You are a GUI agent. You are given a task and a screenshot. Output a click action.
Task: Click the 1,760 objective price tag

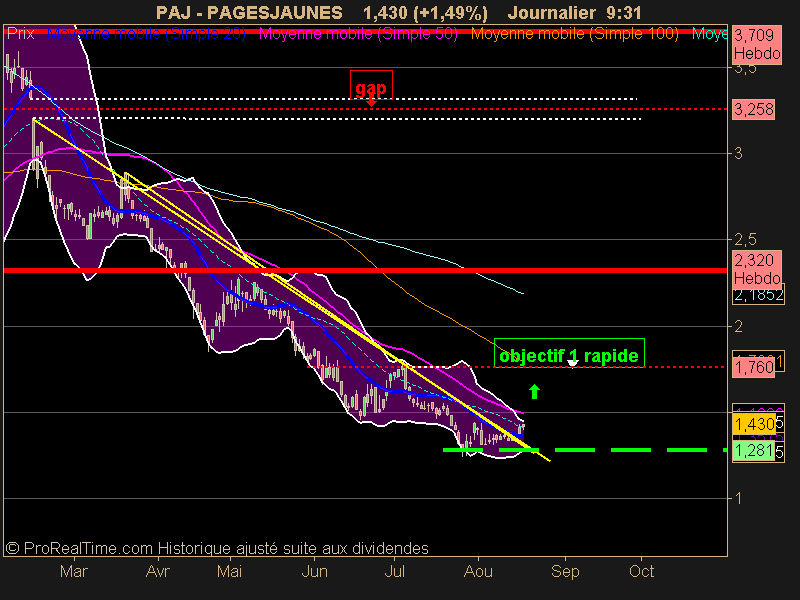tap(754, 367)
